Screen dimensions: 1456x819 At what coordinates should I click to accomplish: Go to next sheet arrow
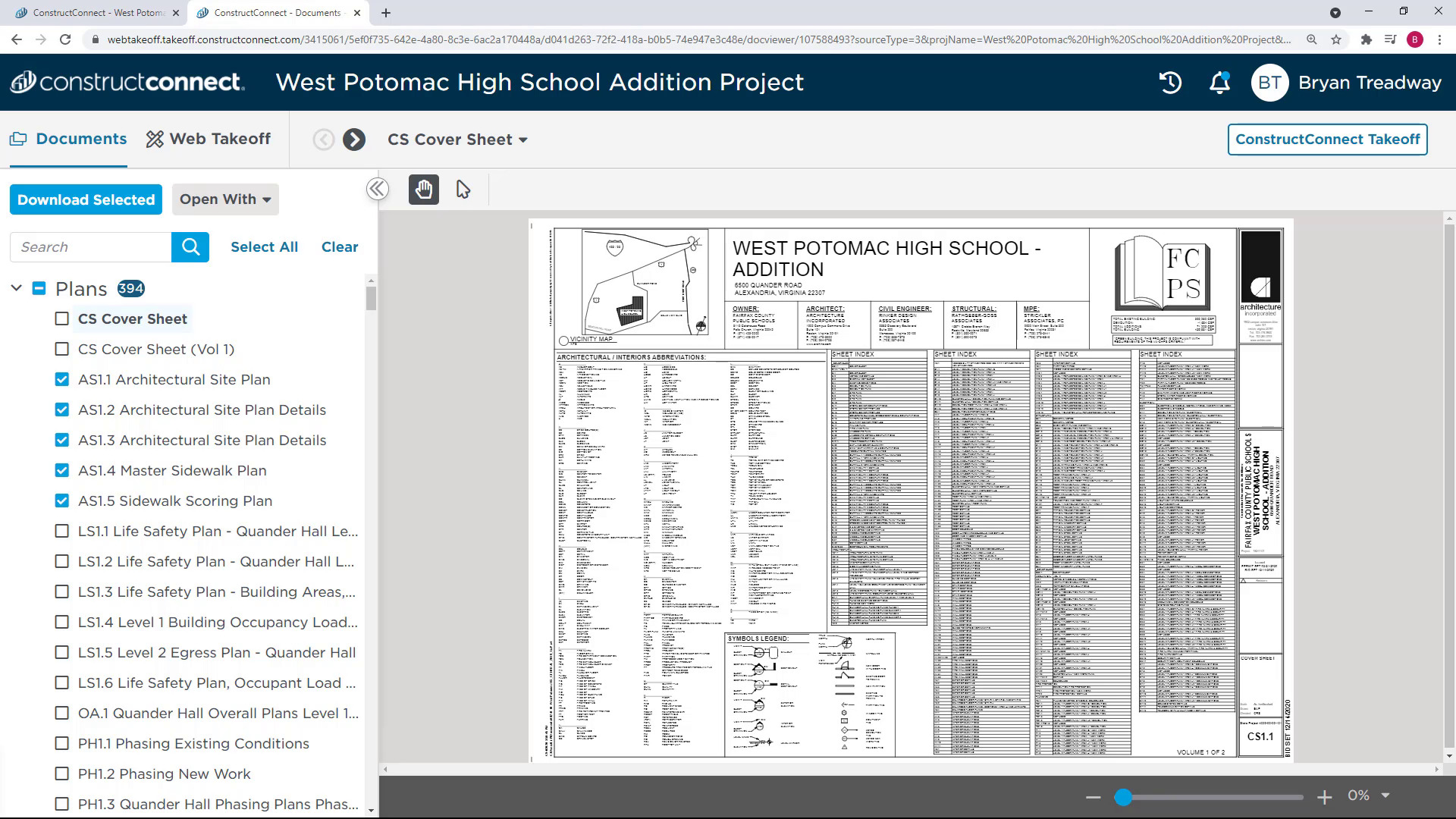tap(353, 140)
